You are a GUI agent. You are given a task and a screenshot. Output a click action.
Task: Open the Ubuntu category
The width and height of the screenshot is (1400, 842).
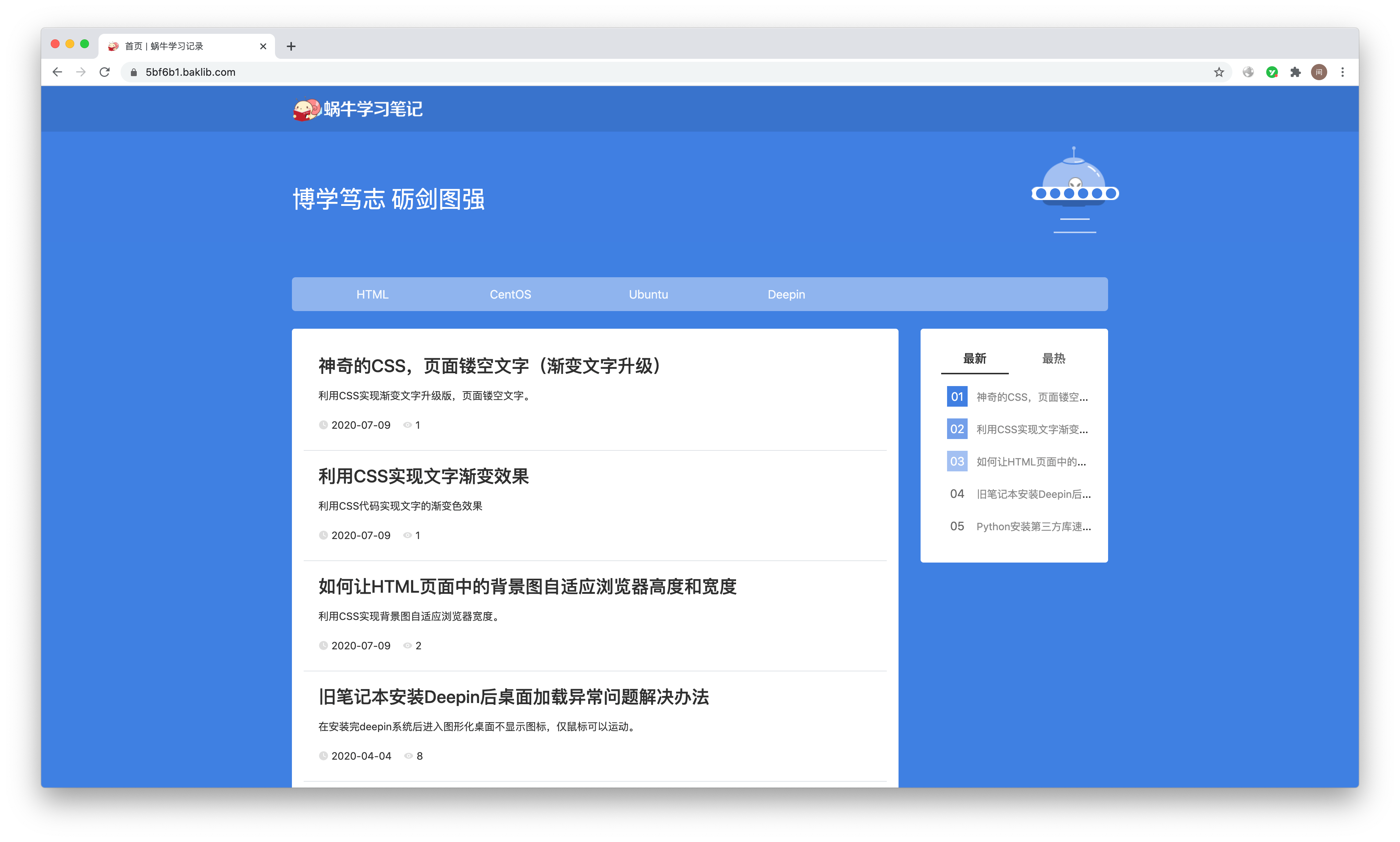pos(648,295)
